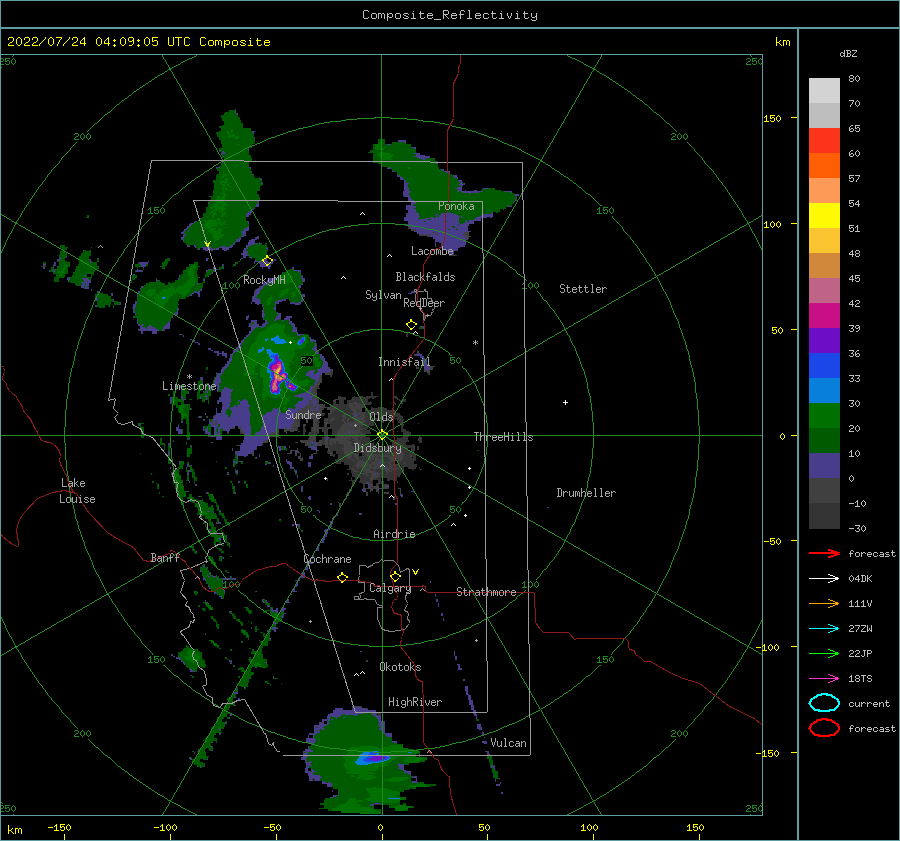Click the cyan arrow labeled 27ZW
This screenshot has height=841, width=900.
(824, 629)
